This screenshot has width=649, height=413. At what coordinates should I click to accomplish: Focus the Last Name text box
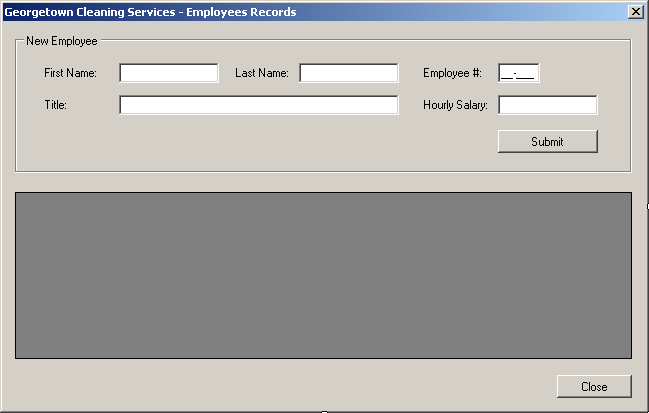(349, 73)
